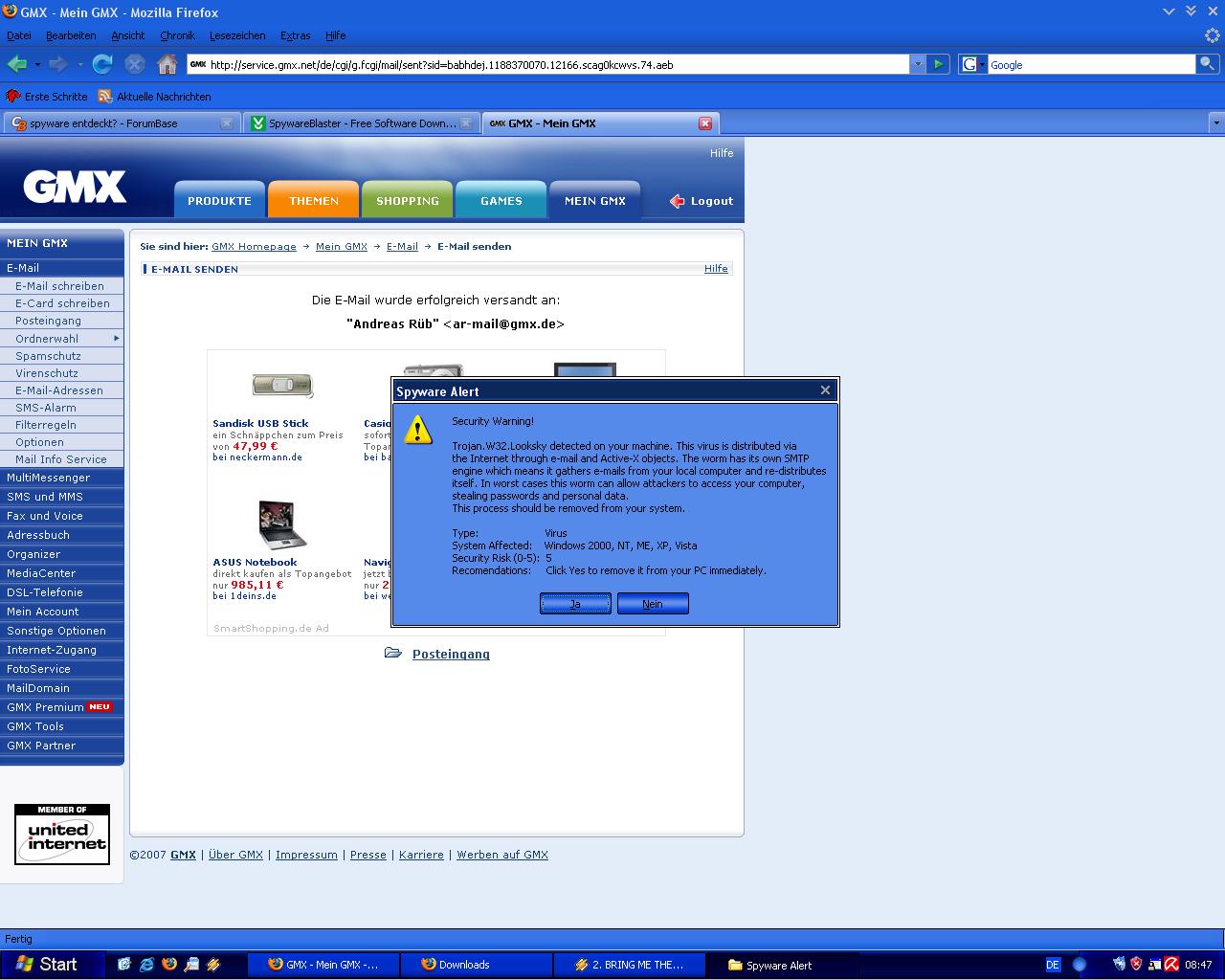The image size is (1225, 980).
Task: Click the Hilfe link in E-Mail senden header
Action: [x=716, y=269]
